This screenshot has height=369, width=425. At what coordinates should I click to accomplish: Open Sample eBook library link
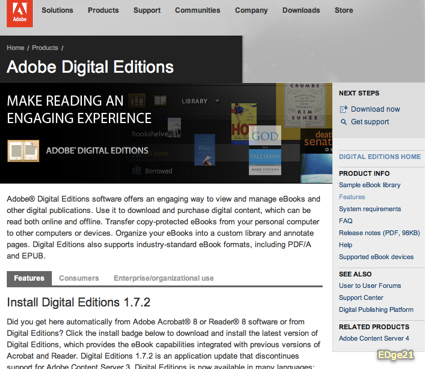(370, 185)
